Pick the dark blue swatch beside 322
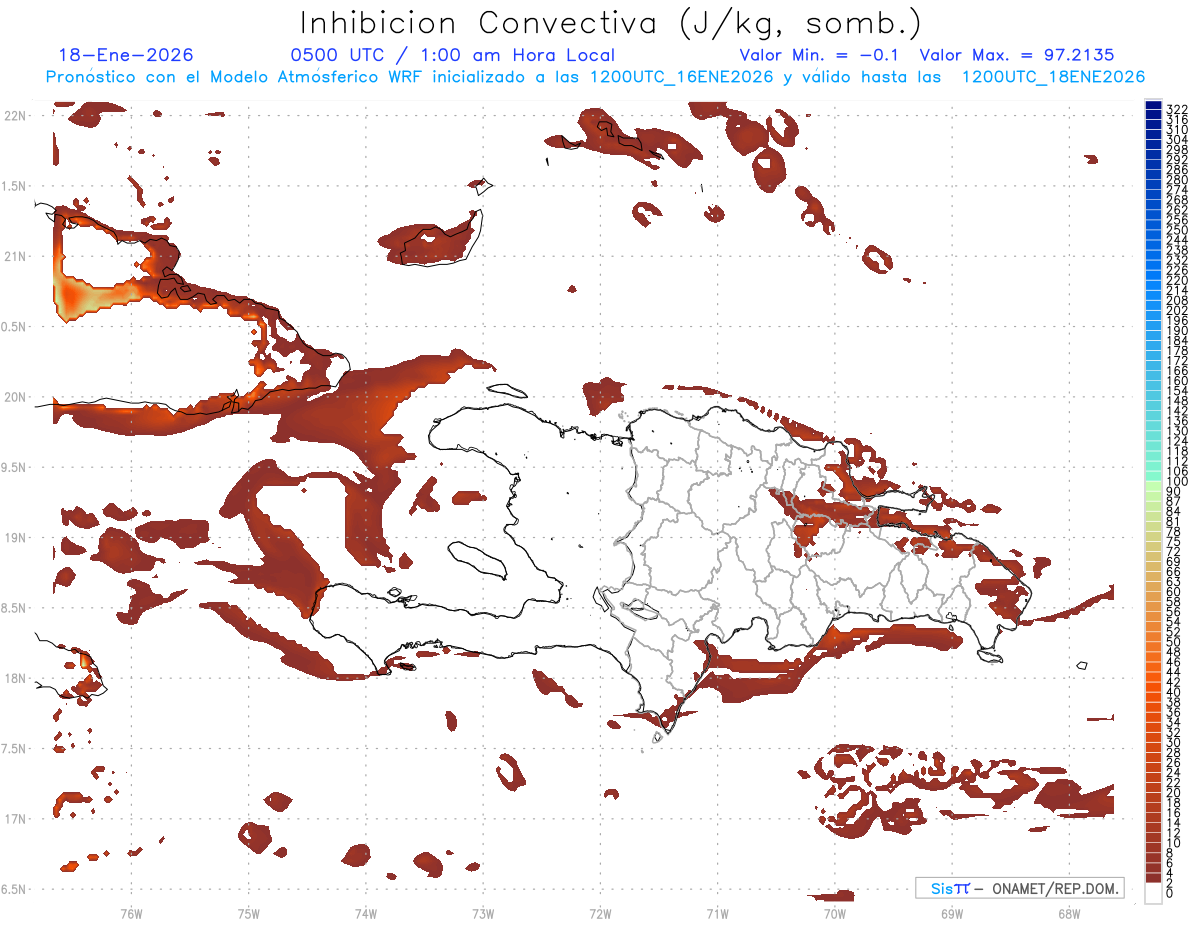1200x927 pixels. click(x=1153, y=106)
